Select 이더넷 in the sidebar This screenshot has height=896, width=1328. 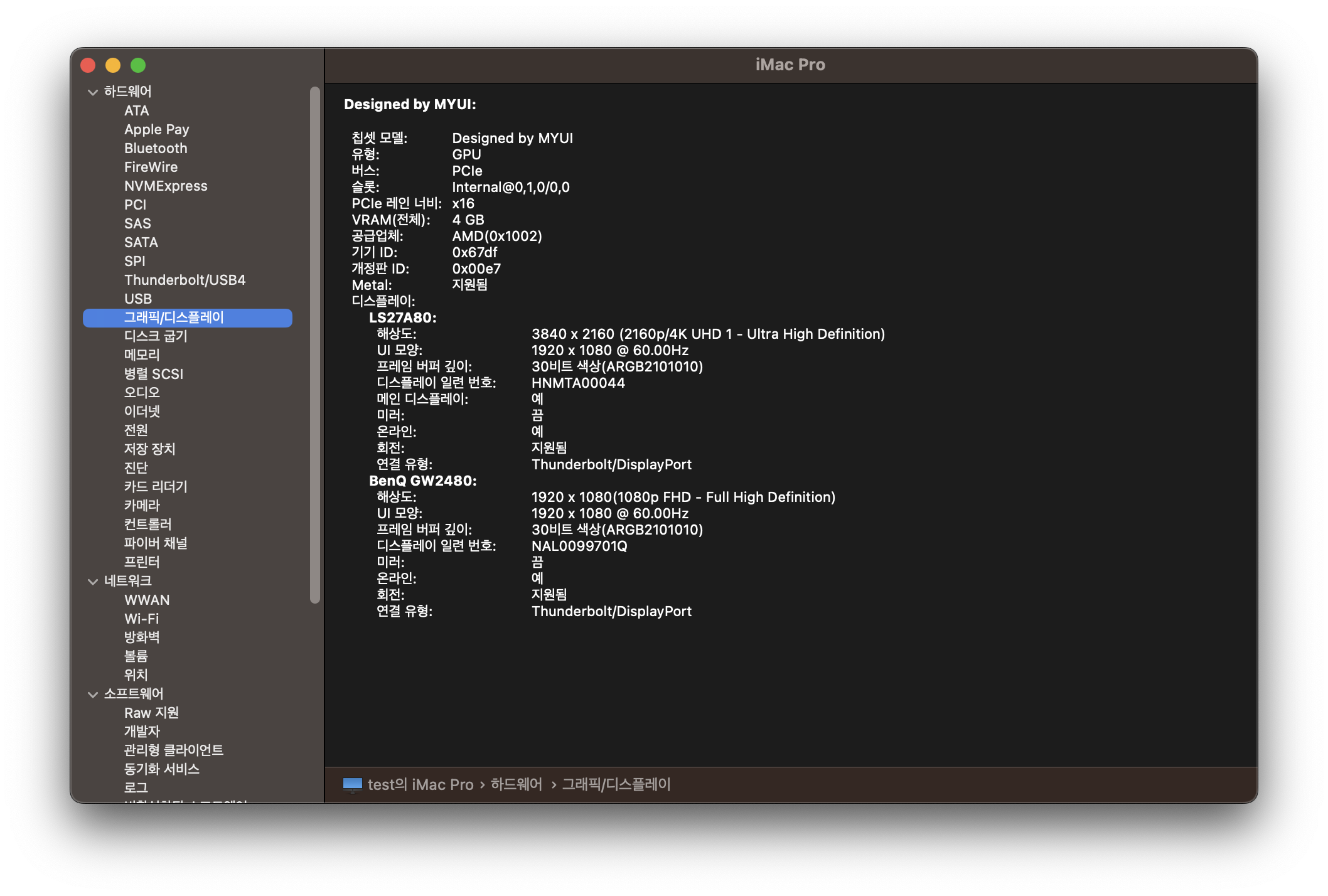[142, 412]
